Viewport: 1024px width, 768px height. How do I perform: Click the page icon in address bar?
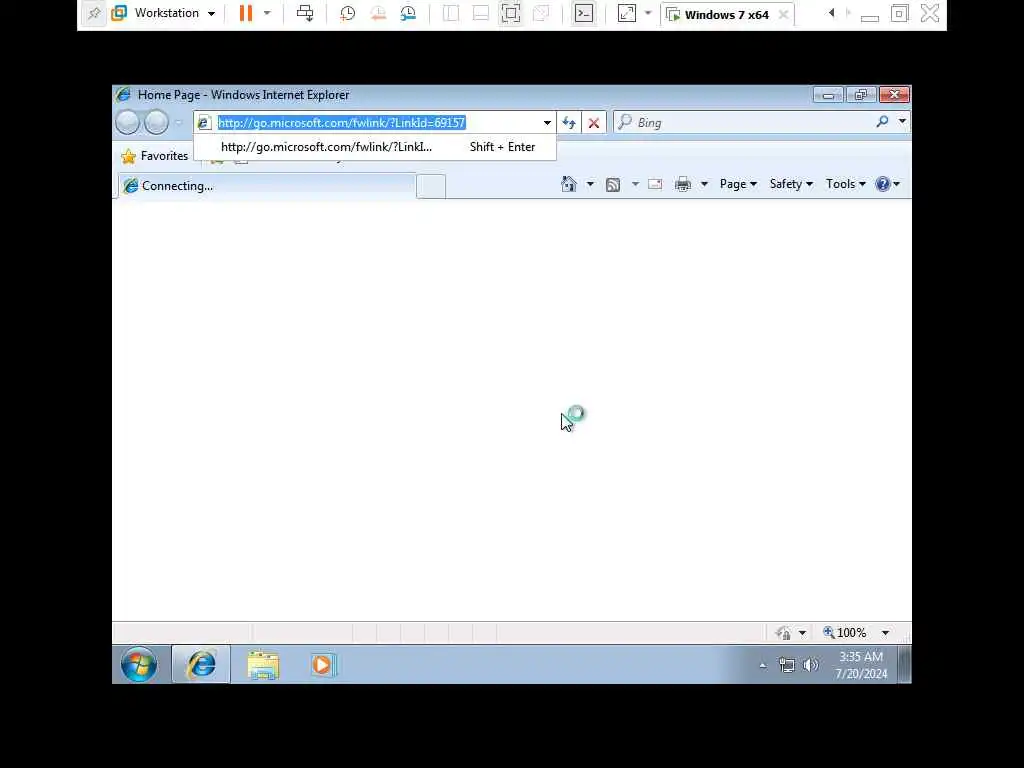(x=204, y=123)
